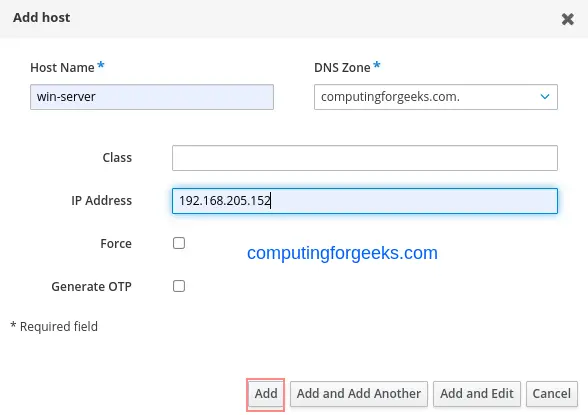Click the Force label text

[x=116, y=244]
